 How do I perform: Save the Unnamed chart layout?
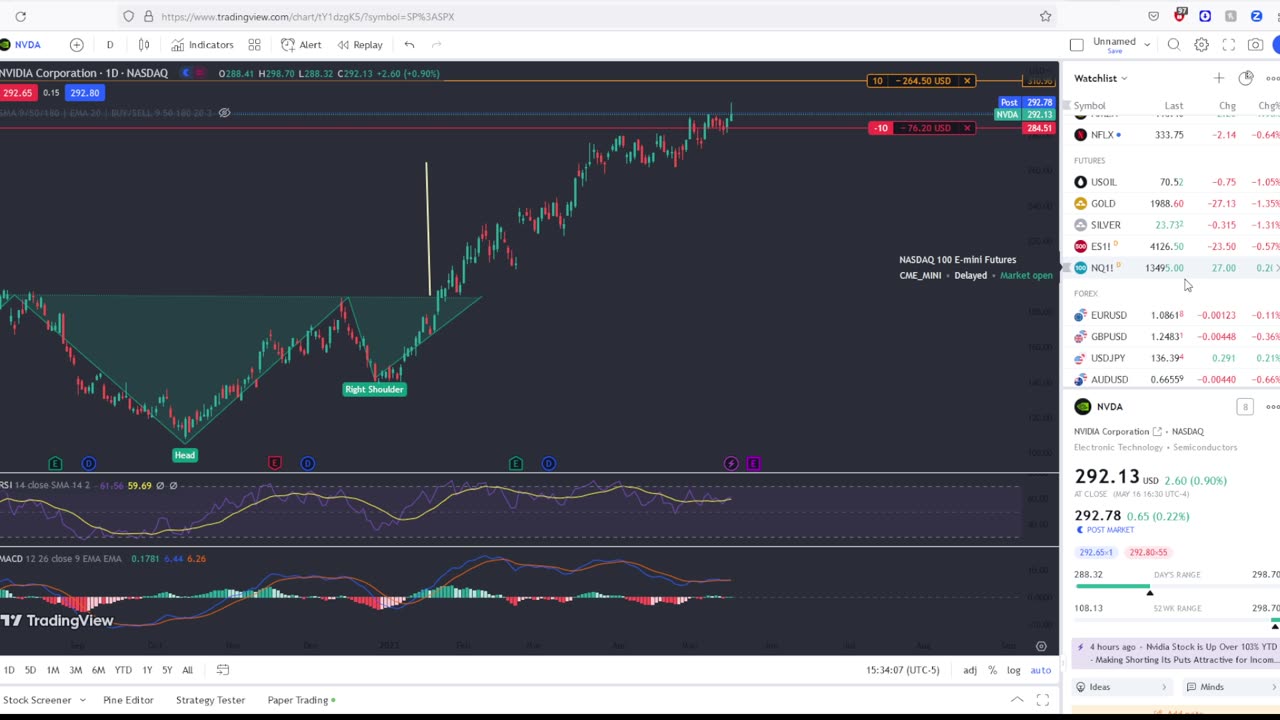pyautogui.click(x=1113, y=51)
